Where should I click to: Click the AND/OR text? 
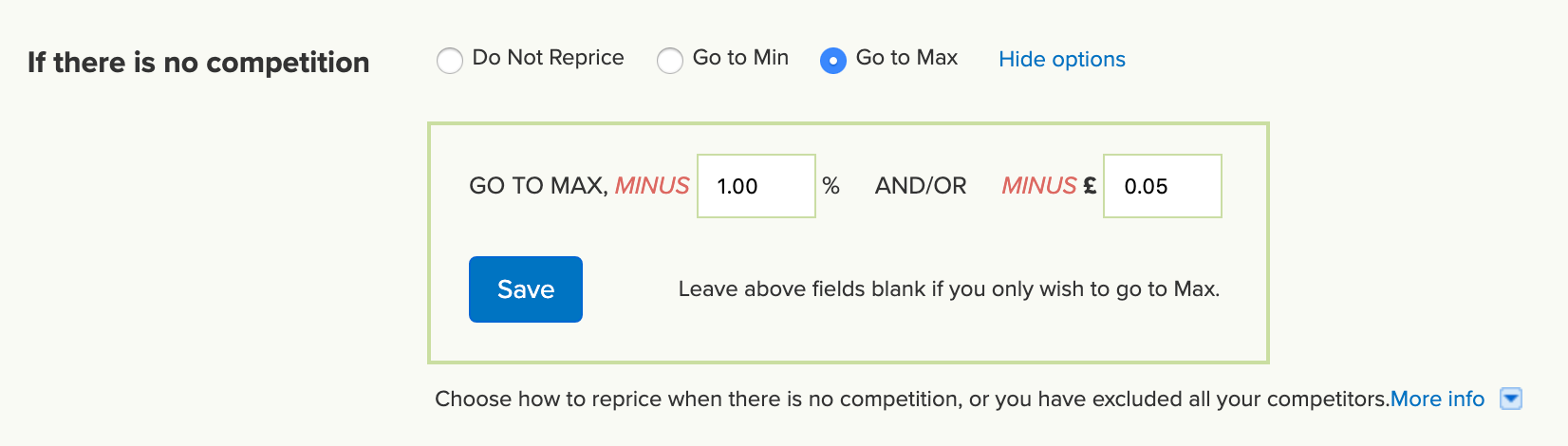(x=921, y=186)
